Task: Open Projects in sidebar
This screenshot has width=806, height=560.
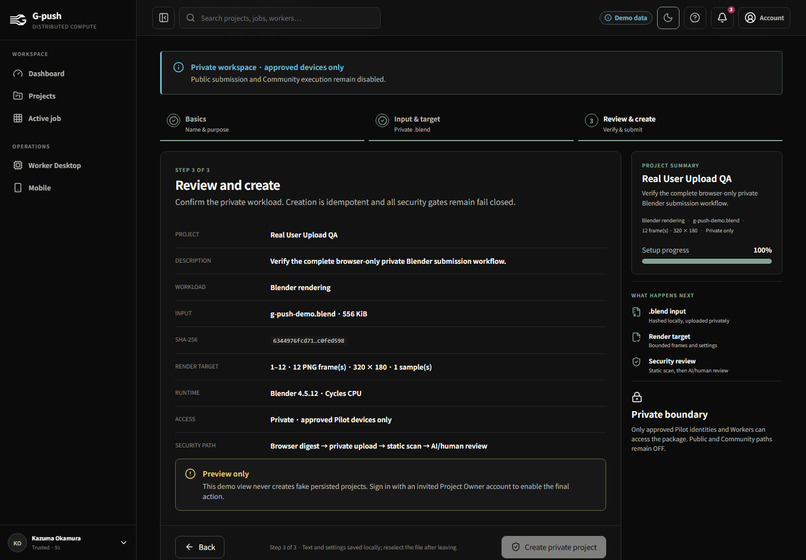Action: point(68,96)
